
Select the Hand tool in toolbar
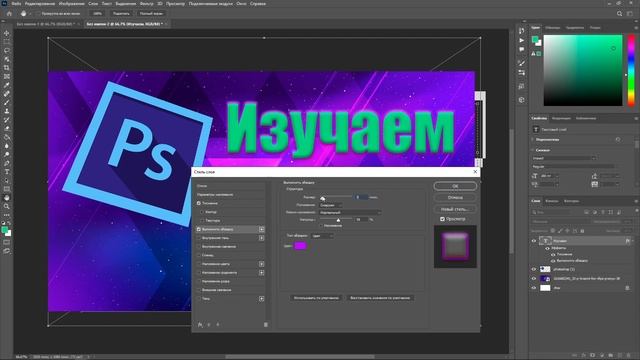[7, 198]
